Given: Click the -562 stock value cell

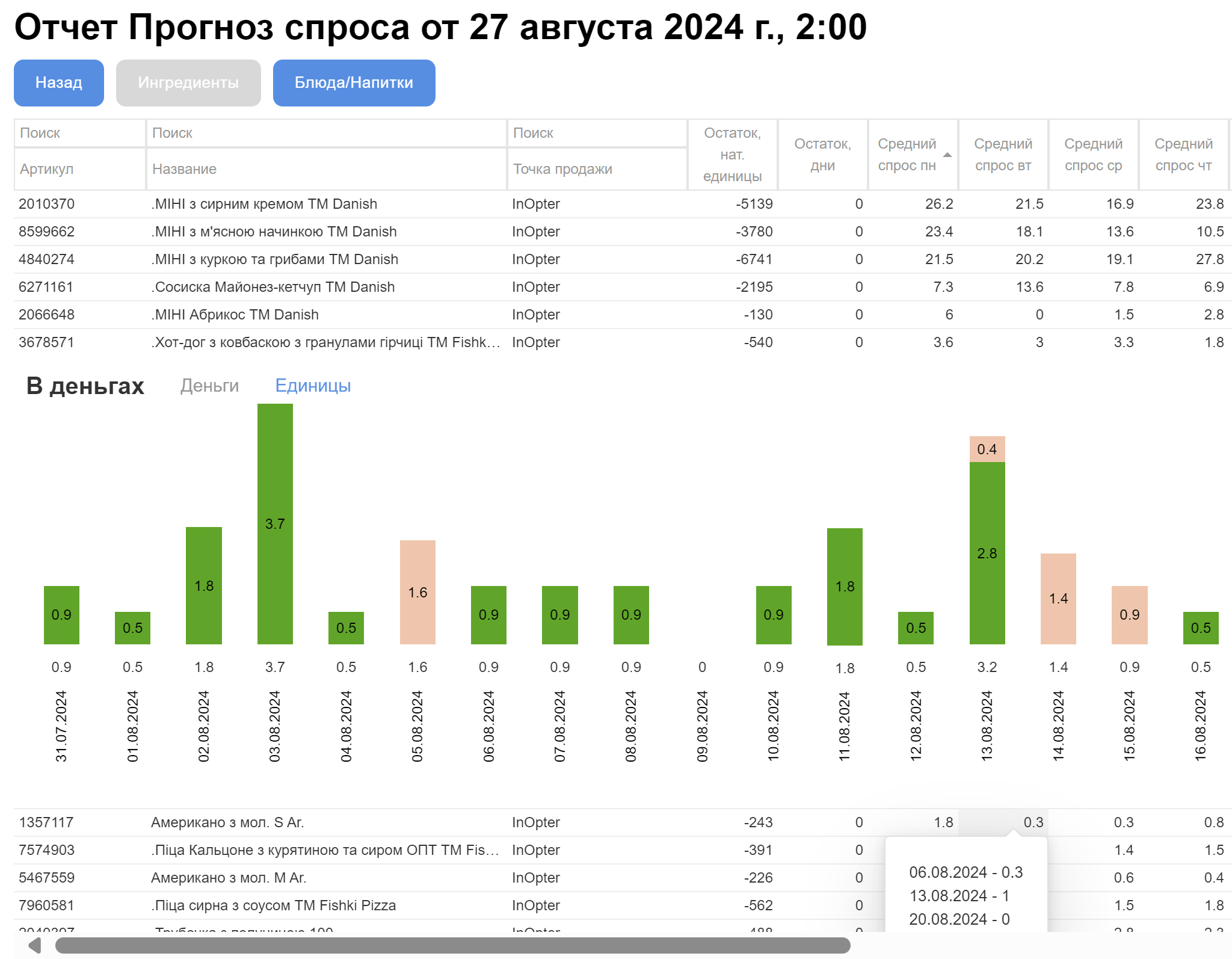Looking at the screenshot, I should (x=733, y=905).
